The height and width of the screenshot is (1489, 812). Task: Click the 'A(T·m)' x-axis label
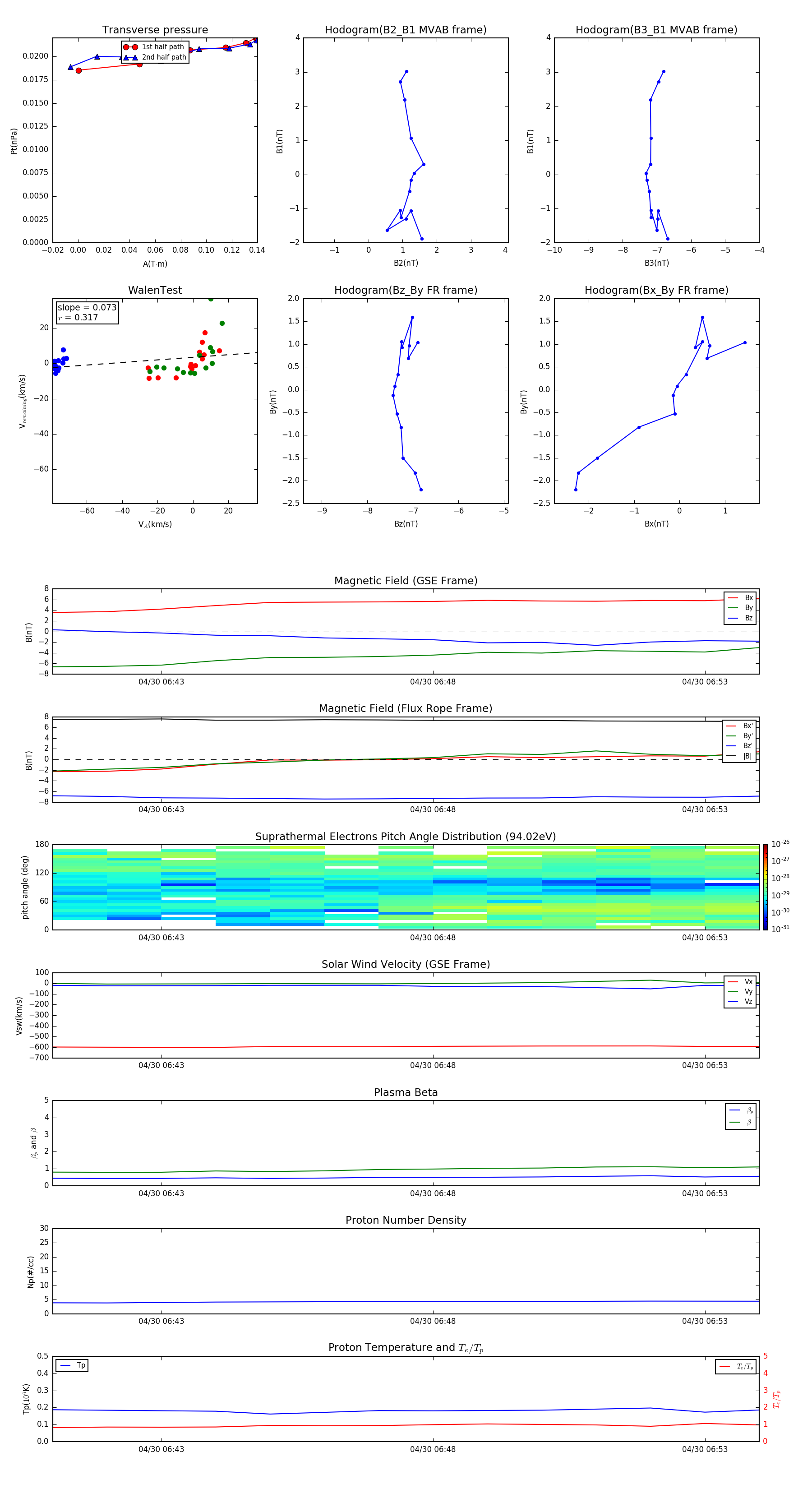(x=155, y=264)
